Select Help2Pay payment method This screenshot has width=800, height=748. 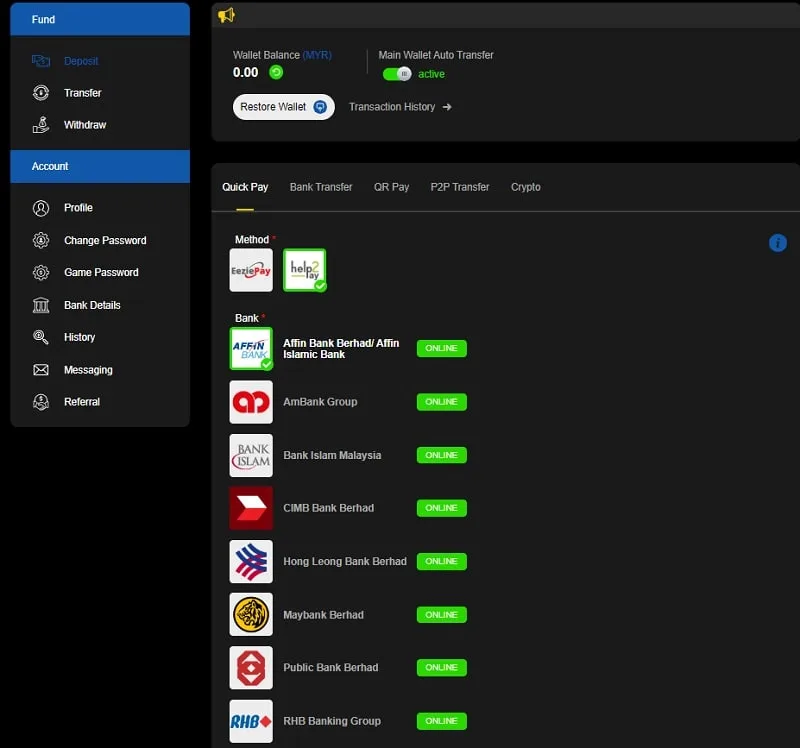click(305, 270)
